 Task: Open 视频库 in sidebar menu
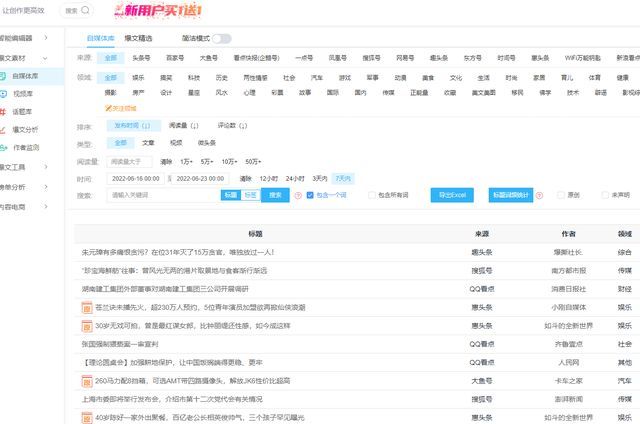pos(23,94)
